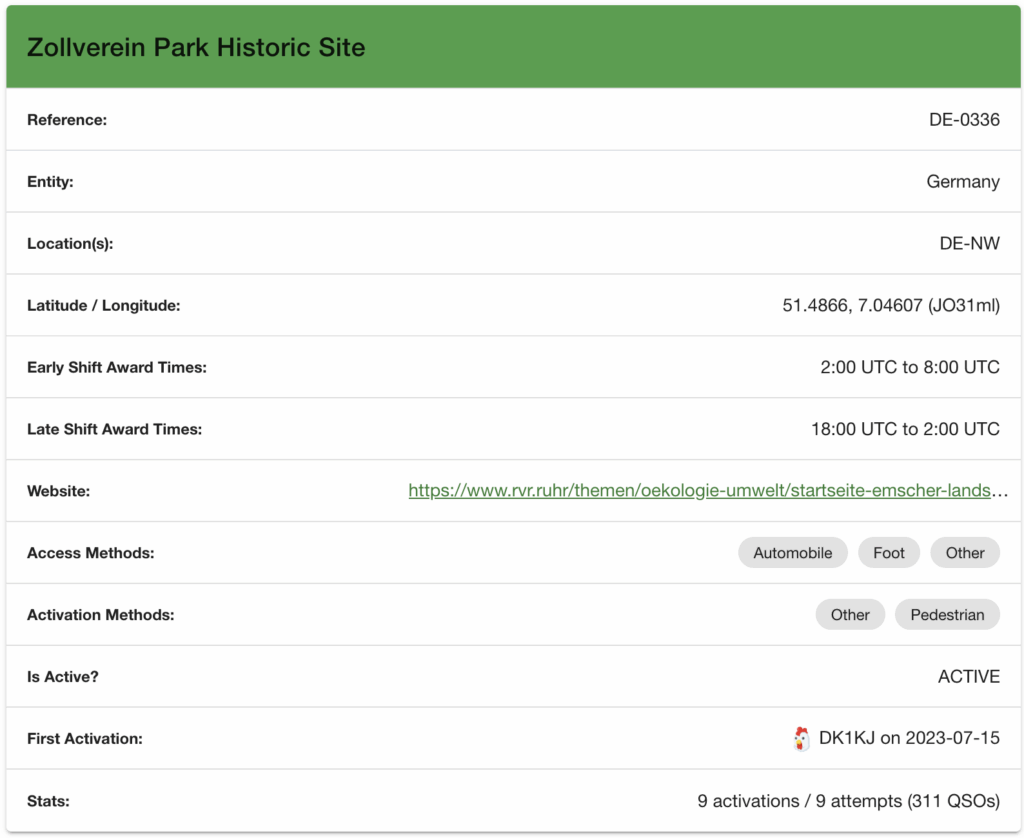Click DK1KJ on 2023-07-15 text
Image resolution: width=1024 pixels, height=838 pixels.
point(909,738)
